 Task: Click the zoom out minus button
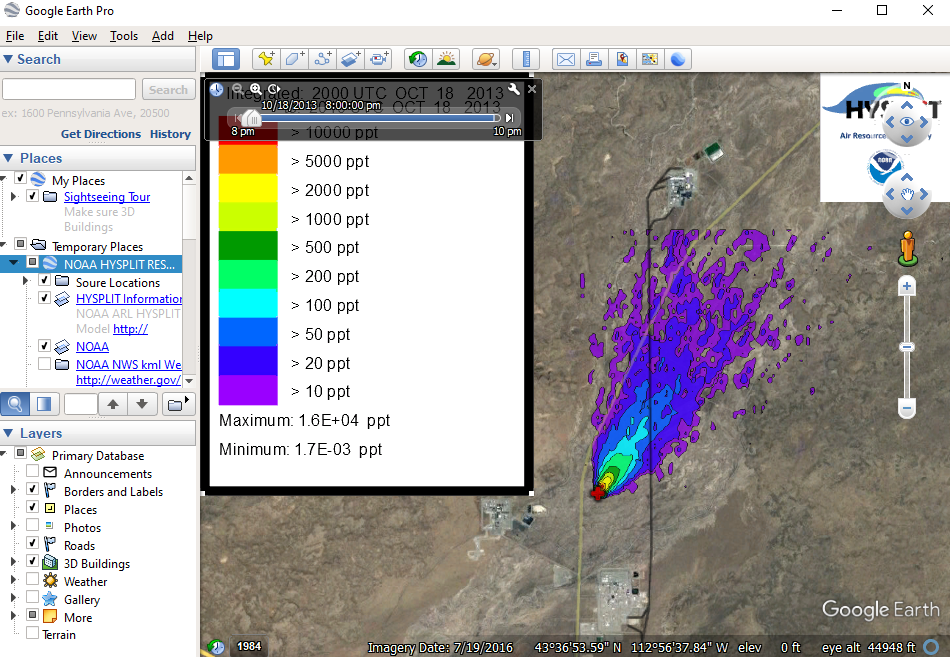pos(906,409)
